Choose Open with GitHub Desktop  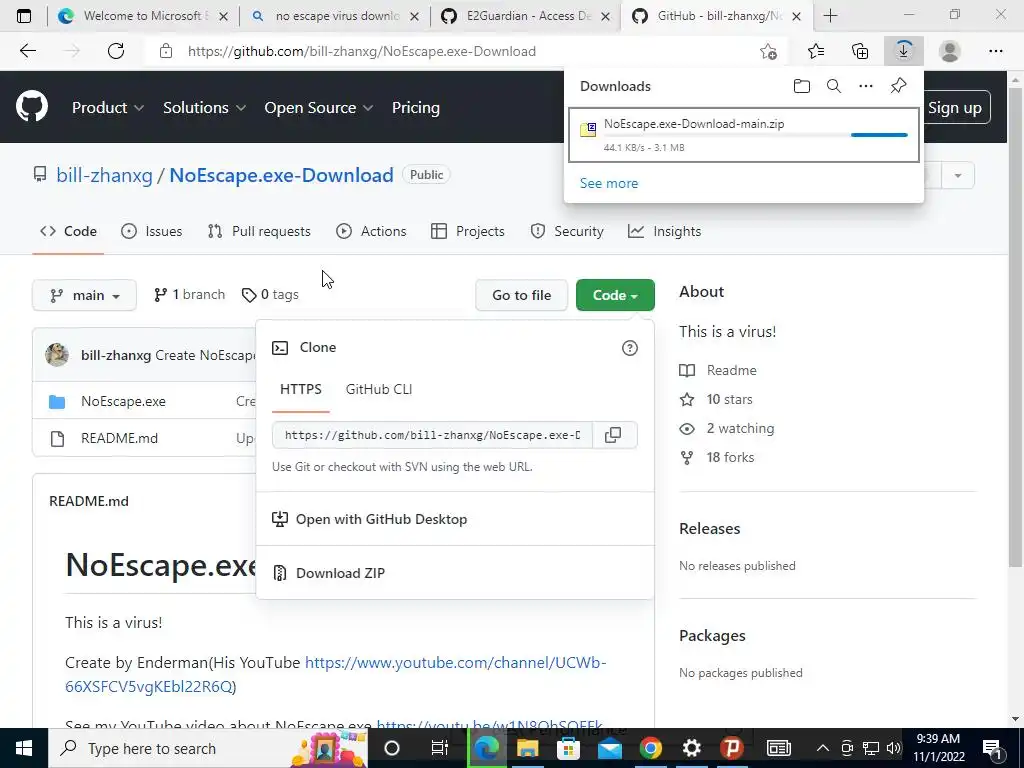coord(455,519)
